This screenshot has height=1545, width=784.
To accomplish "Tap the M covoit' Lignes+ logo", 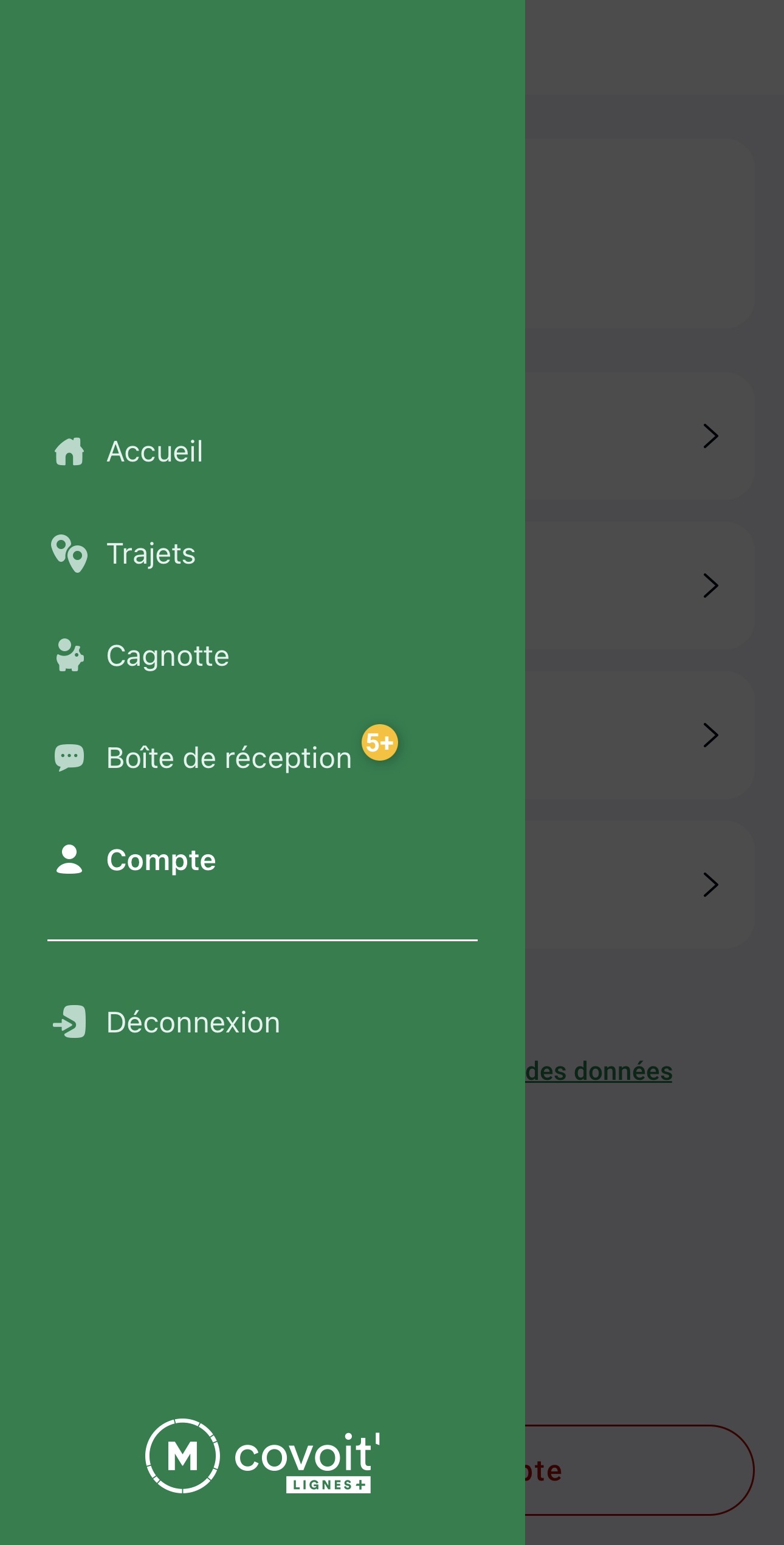I will pyautogui.click(x=263, y=1456).
